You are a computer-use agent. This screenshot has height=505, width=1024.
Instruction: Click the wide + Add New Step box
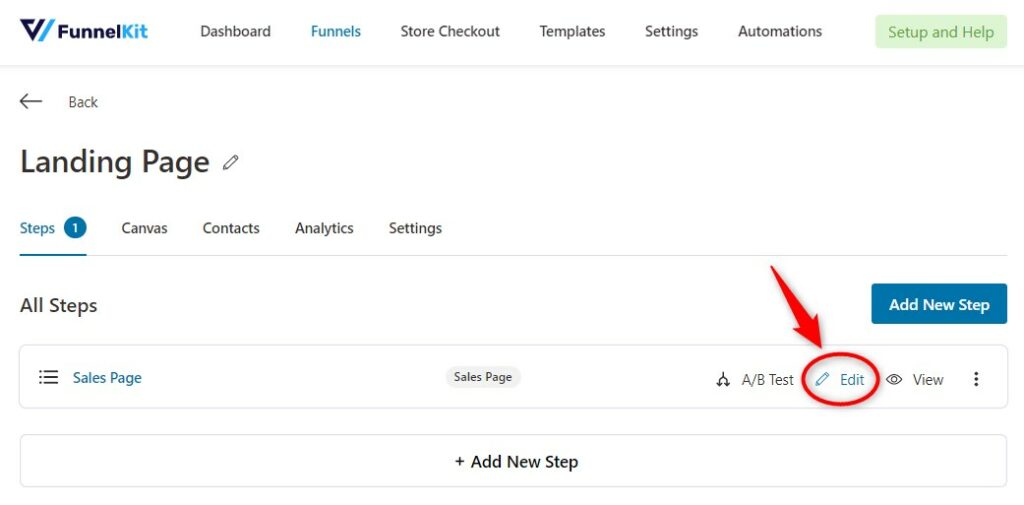pyautogui.click(x=513, y=461)
